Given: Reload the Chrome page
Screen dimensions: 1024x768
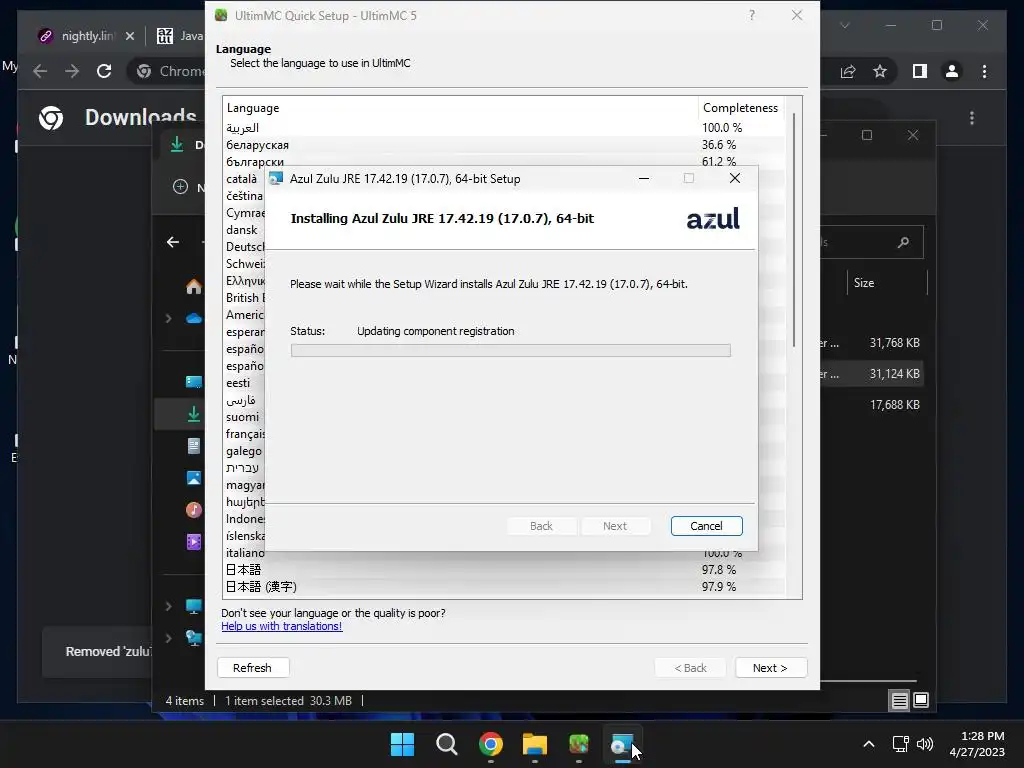Looking at the screenshot, I should click(104, 71).
